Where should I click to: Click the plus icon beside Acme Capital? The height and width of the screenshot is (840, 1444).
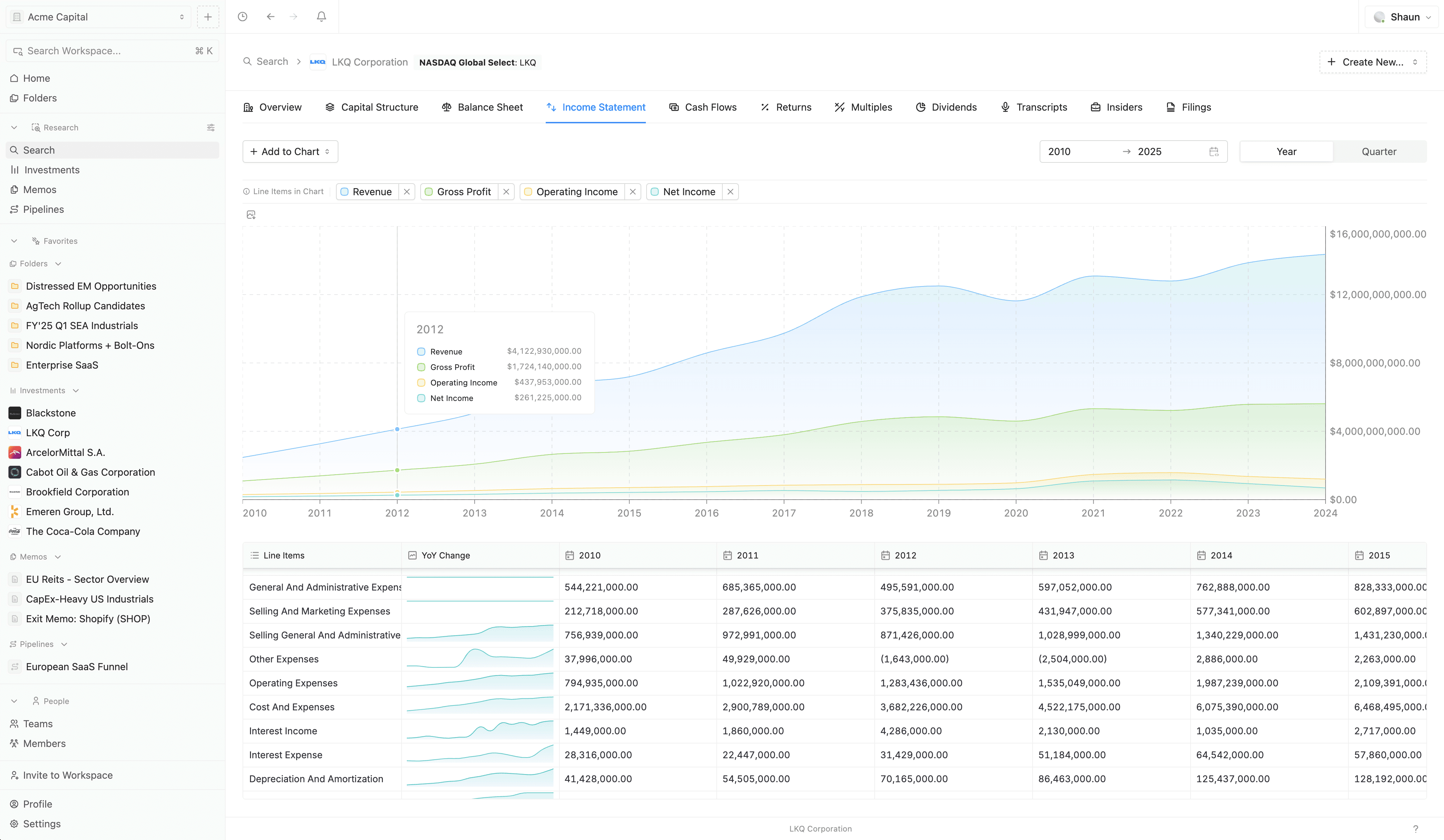click(x=208, y=17)
